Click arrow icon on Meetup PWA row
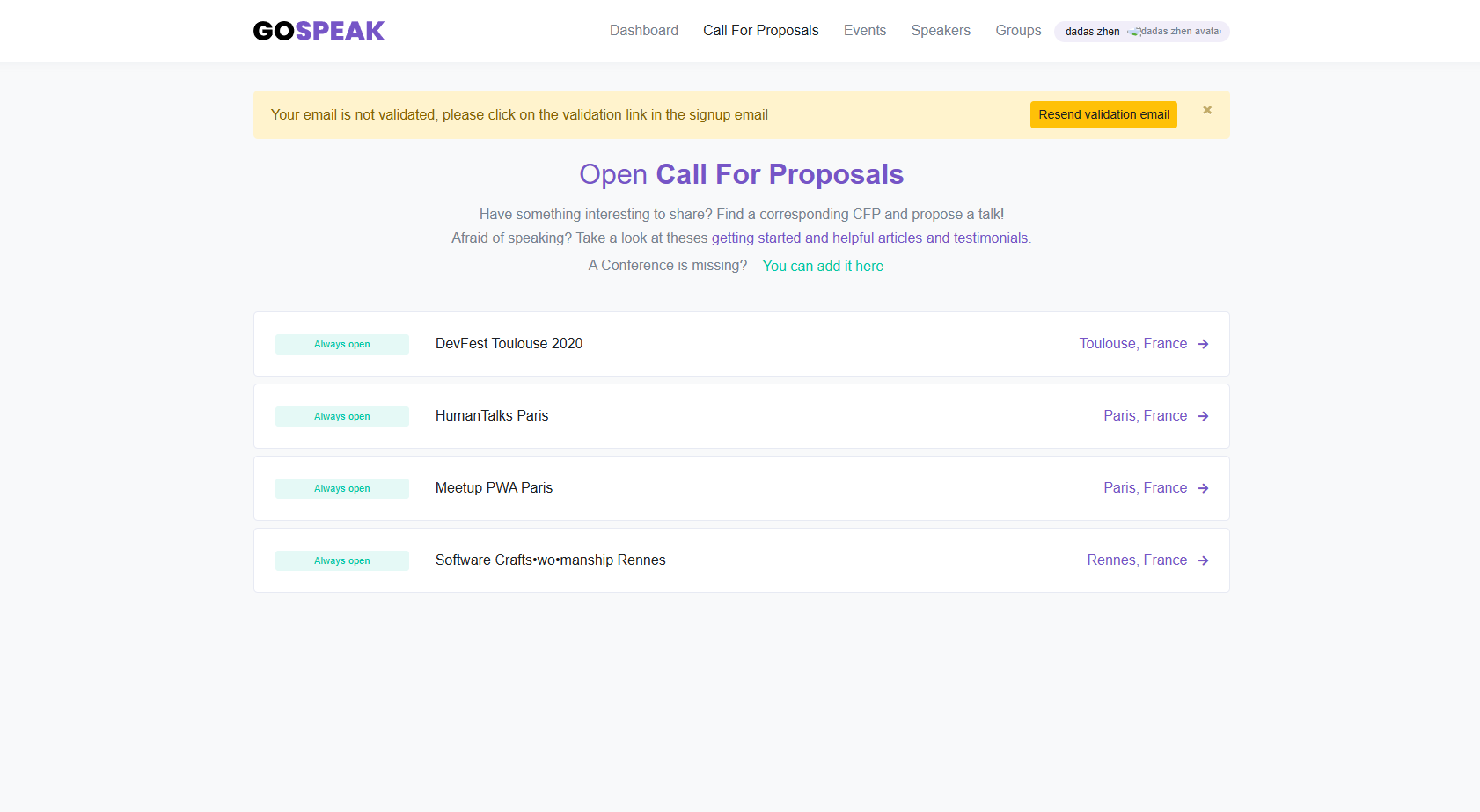Viewport: 1480px width, 812px height. pyautogui.click(x=1203, y=488)
